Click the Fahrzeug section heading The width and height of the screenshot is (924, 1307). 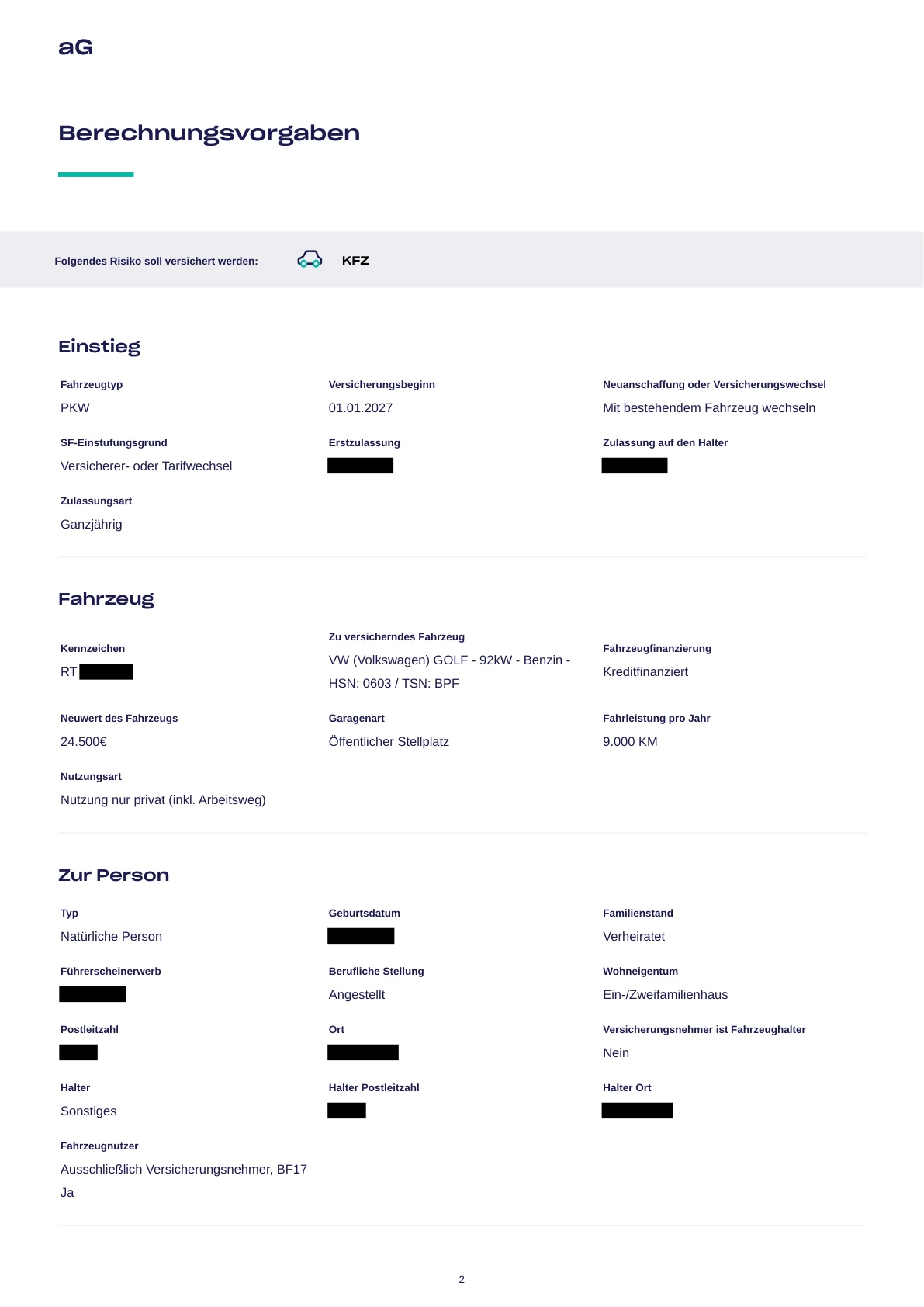(106, 599)
